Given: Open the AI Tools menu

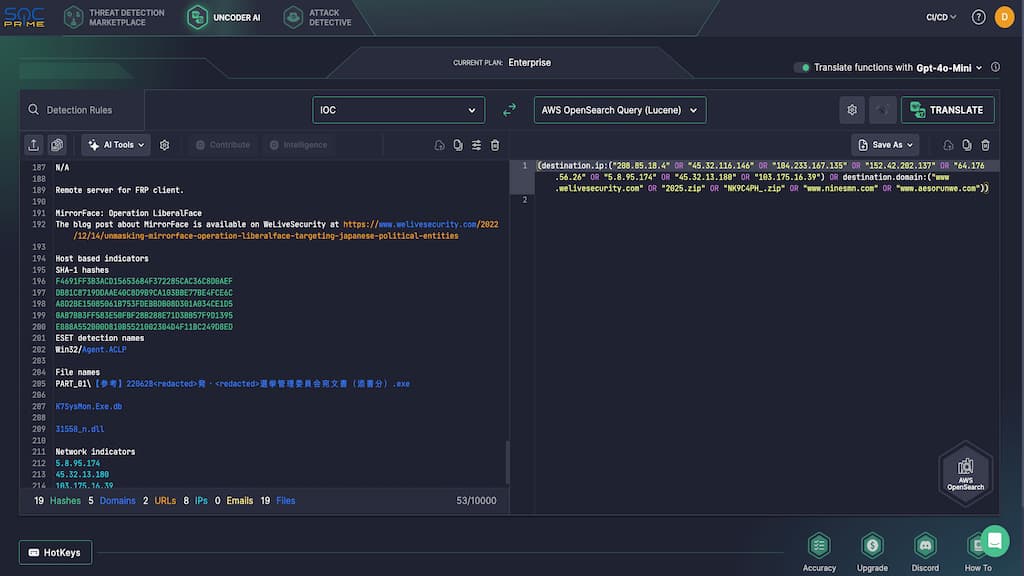Looking at the screenshot, I should click(116, 145).
